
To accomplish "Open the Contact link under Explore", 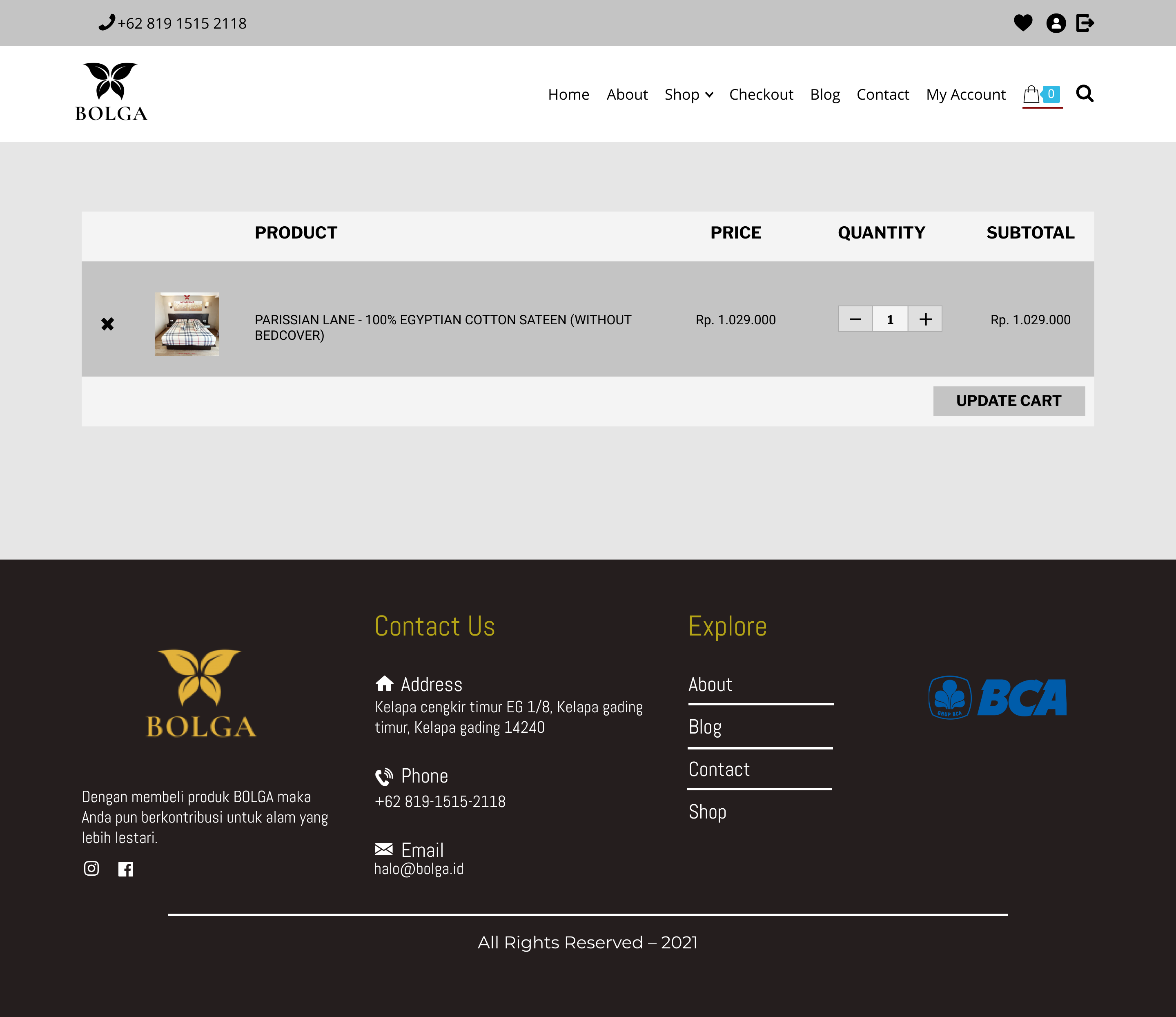I will click(x=719, y=769).
